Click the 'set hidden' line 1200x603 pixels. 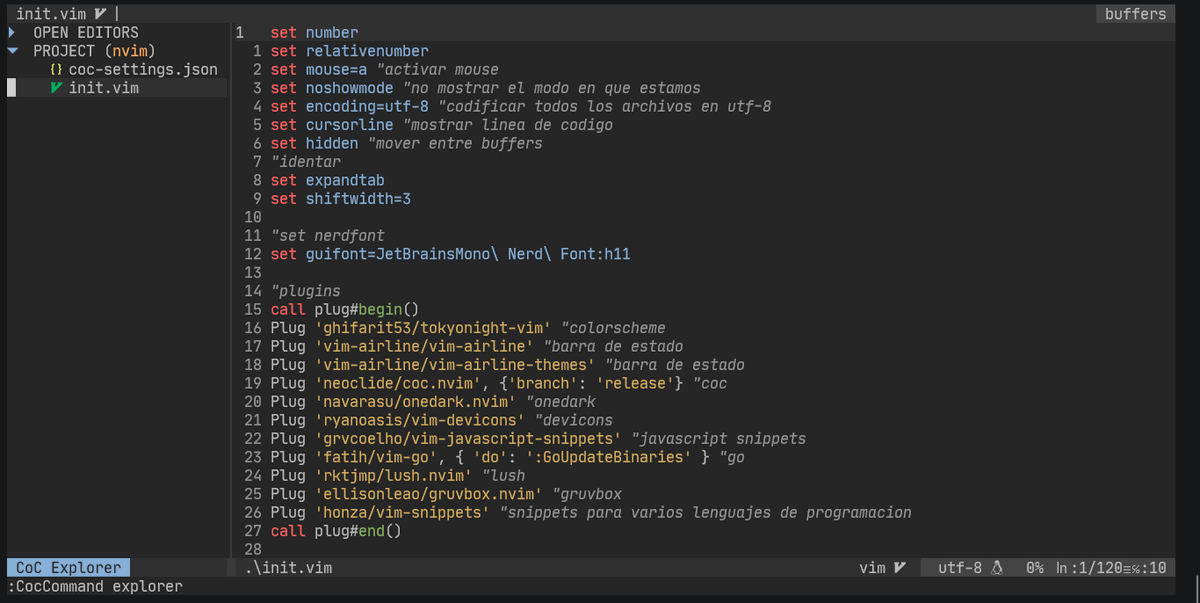tap(406, 144)
